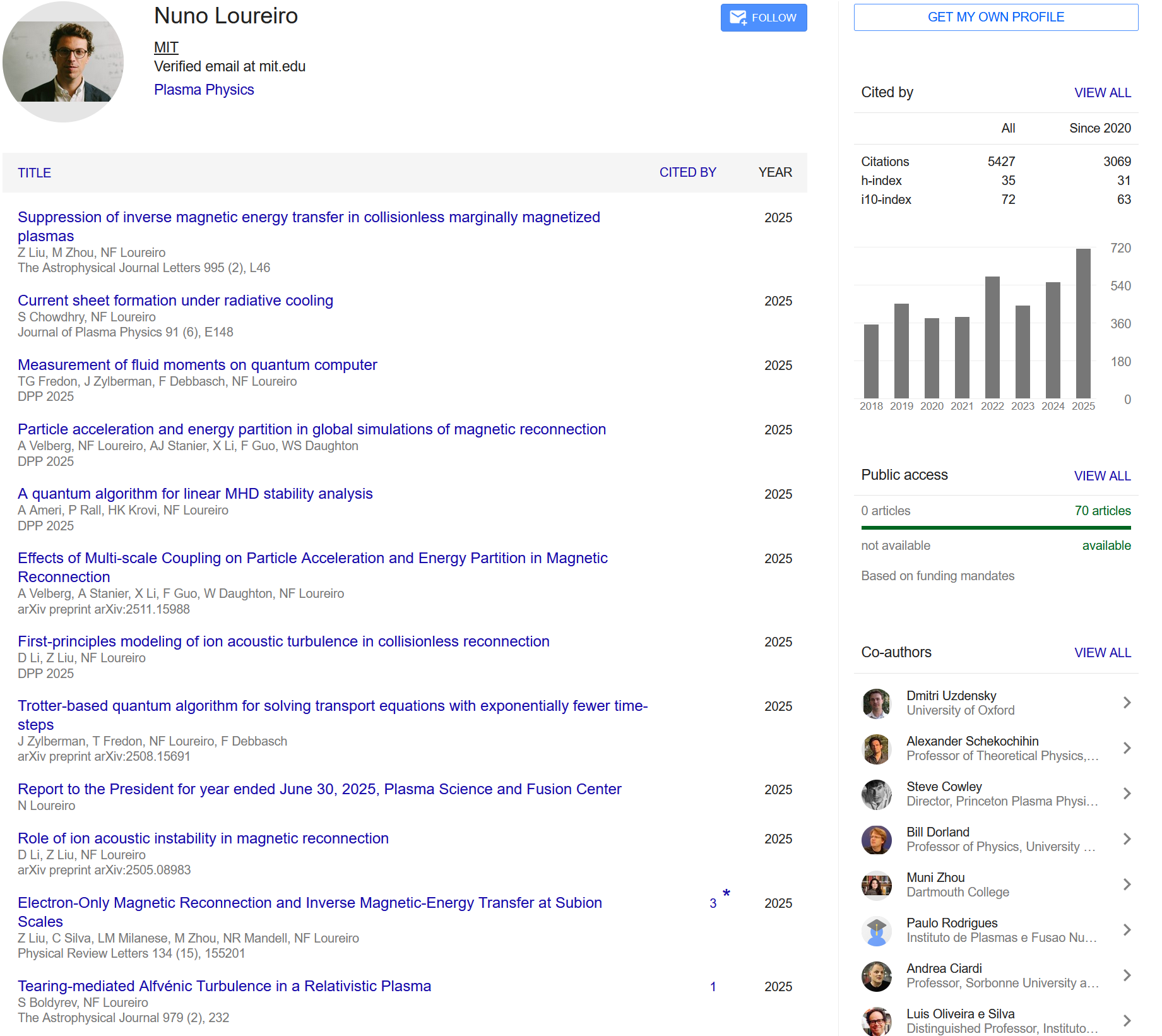Click Luis Oliveira e Silva's avatar thumbnail
The height and width of the screenshot is (1036, 1162).
(877, 1021)
